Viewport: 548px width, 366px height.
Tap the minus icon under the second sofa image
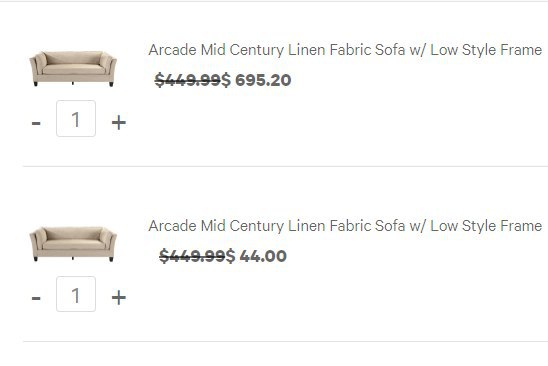pyautogui.click(x=36, y=298)
